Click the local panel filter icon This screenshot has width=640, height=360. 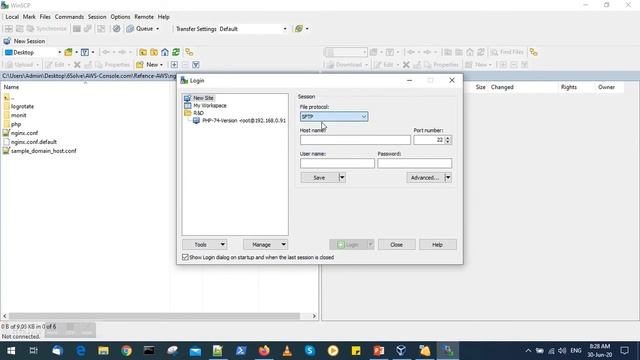(x=85, y=52)
